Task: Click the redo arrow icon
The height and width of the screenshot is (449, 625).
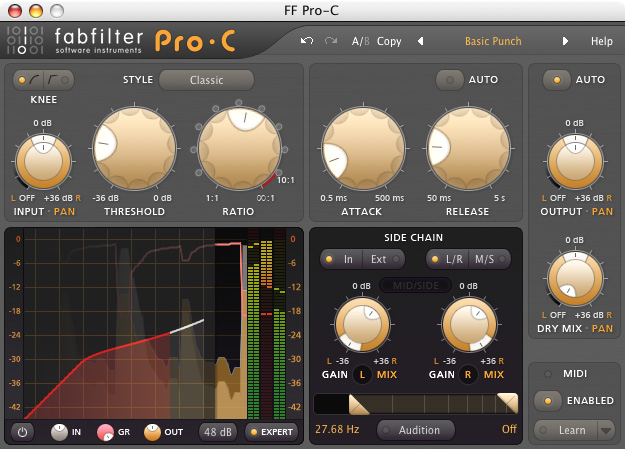Action: coord(330,41)
